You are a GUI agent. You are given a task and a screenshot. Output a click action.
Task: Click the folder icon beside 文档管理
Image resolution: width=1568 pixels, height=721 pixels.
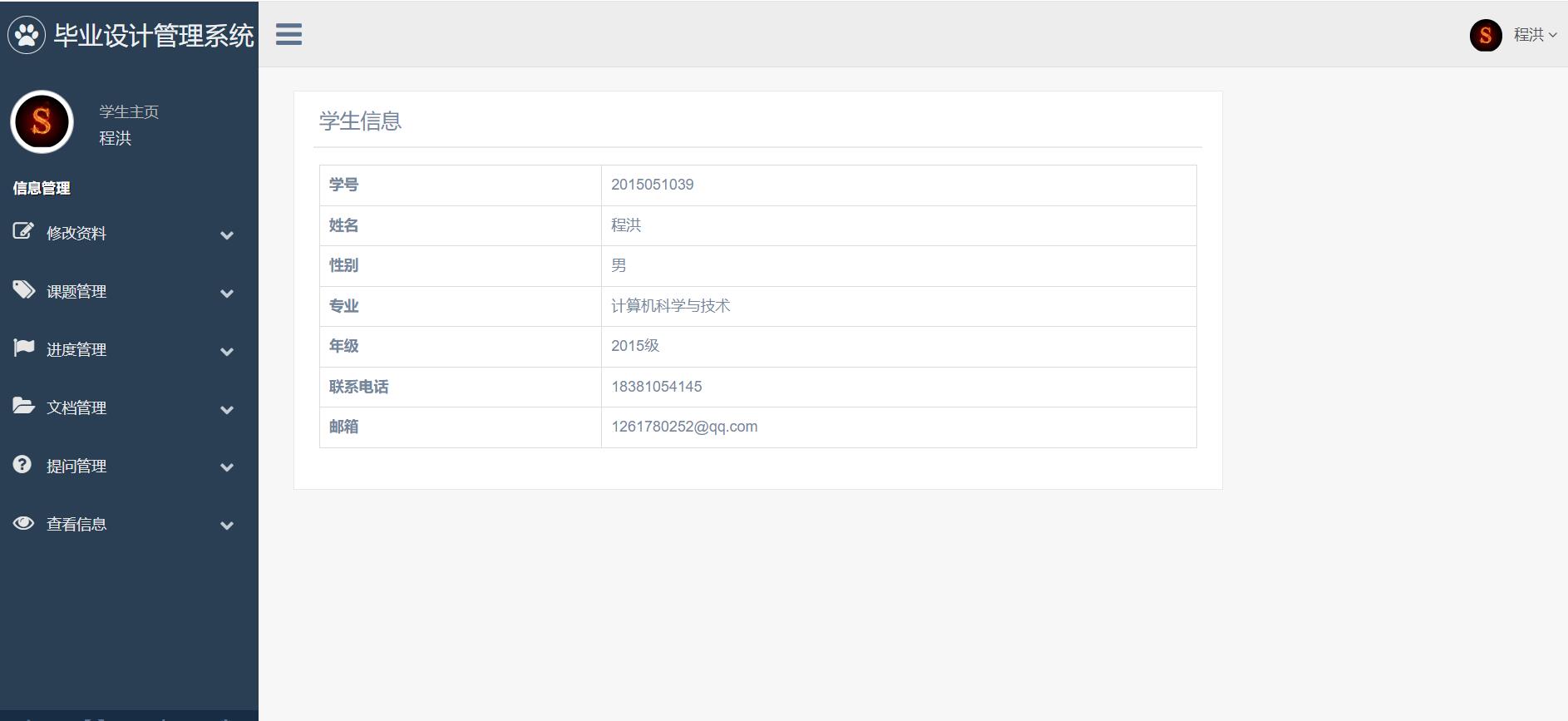[24, 406]
